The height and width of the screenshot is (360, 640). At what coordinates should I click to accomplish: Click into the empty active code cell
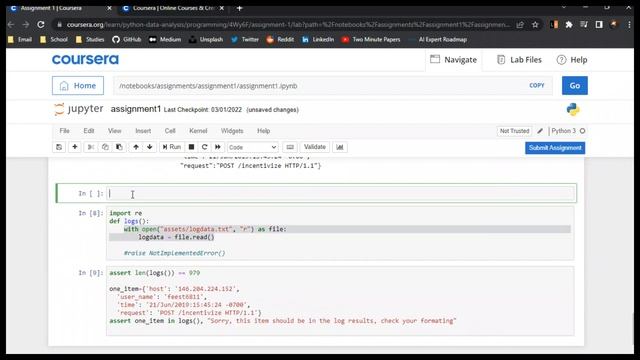(x=341, y=193)
